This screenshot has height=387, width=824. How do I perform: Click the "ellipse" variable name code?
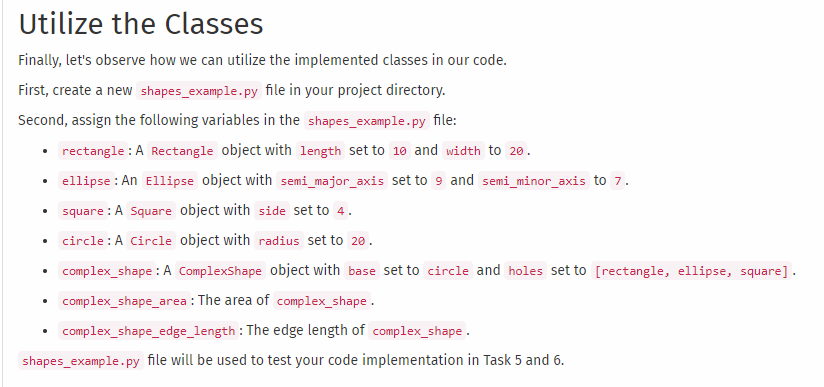click(86, 181)
